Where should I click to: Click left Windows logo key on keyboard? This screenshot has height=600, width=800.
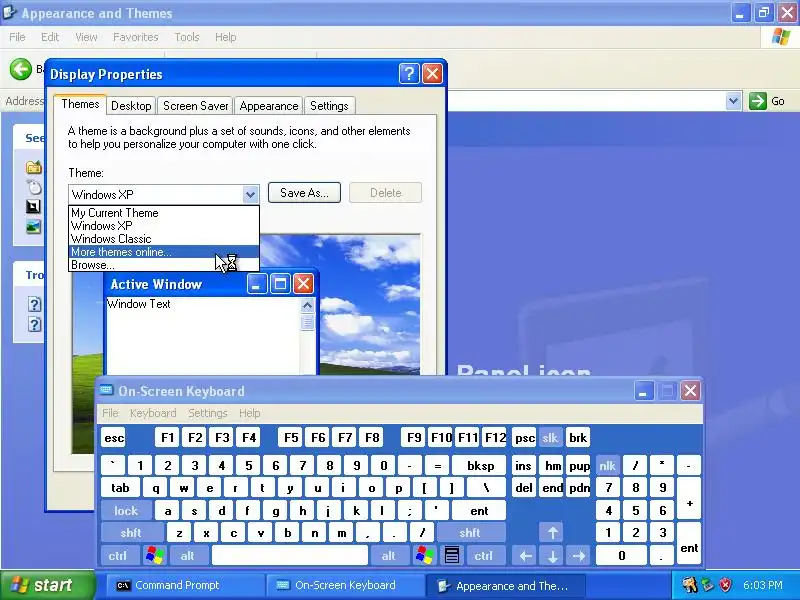click(155, 555)
